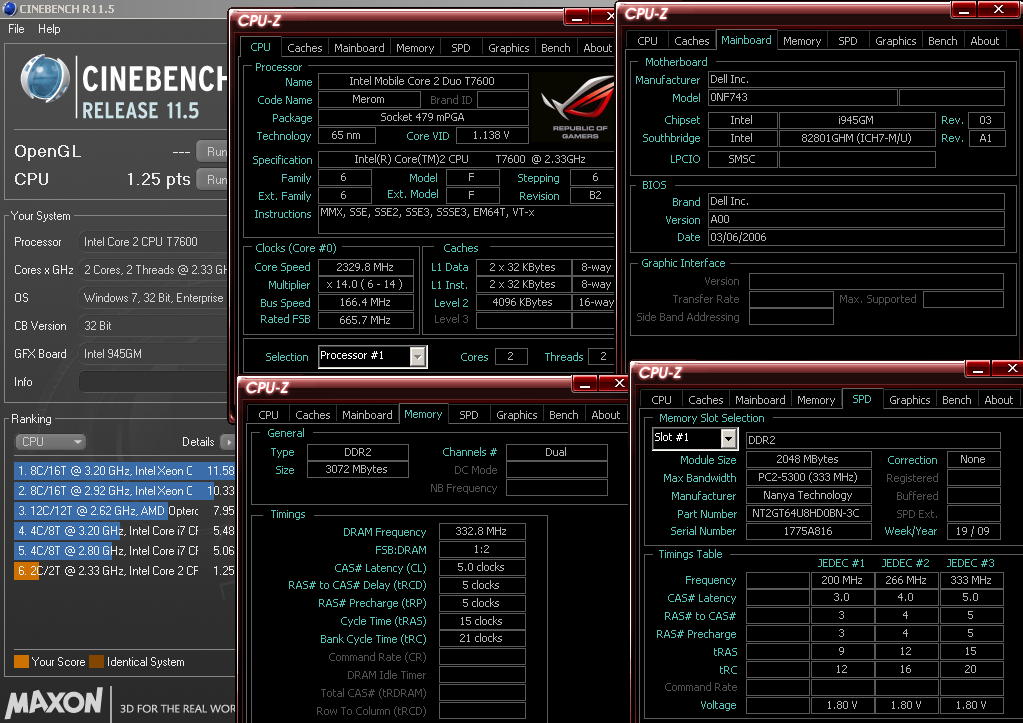Open the CPU ranking type dropdown
This screenshot has width=1023, height=723.
coord(51,442)
